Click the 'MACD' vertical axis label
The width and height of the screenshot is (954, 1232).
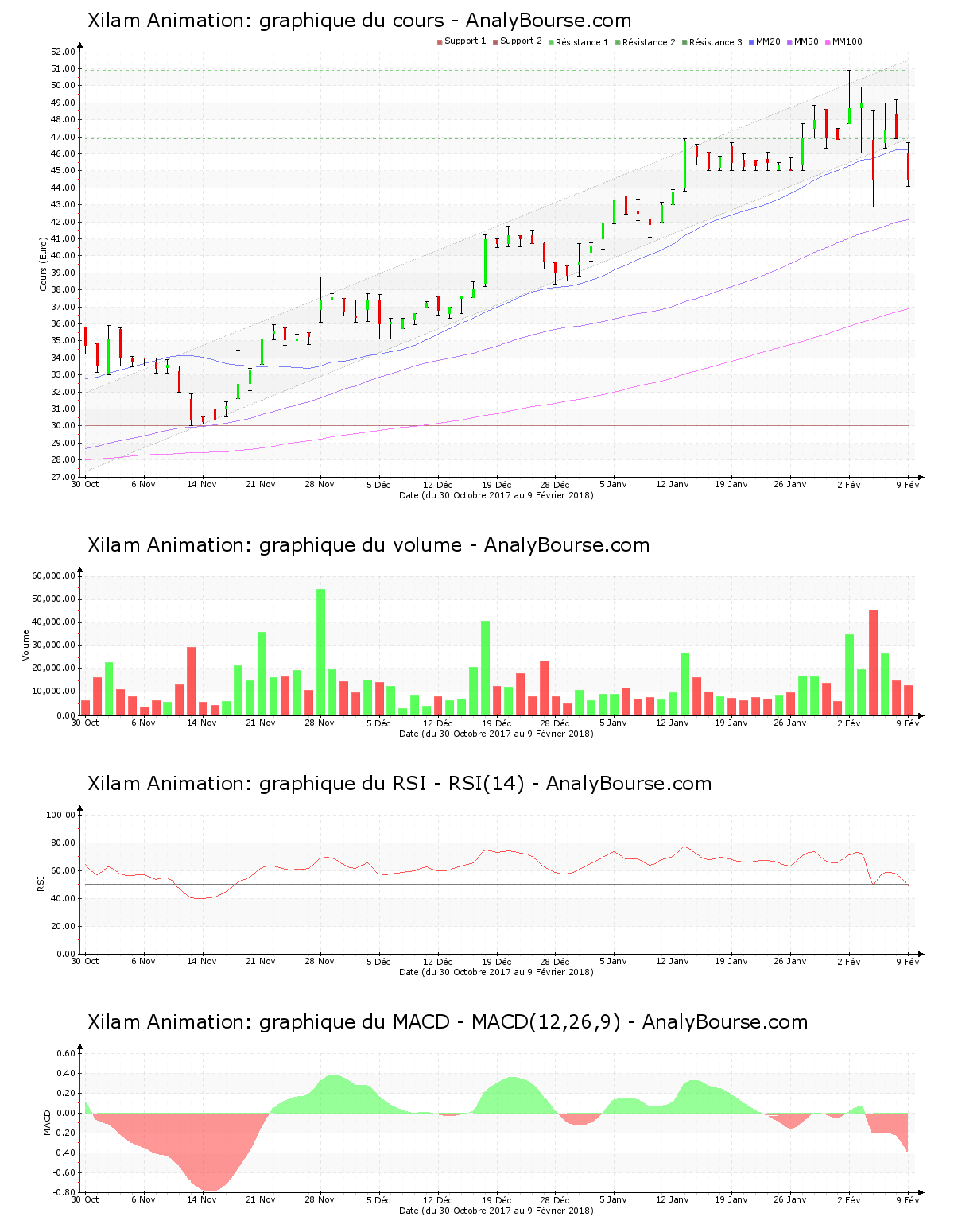(x=48, y=1122)
